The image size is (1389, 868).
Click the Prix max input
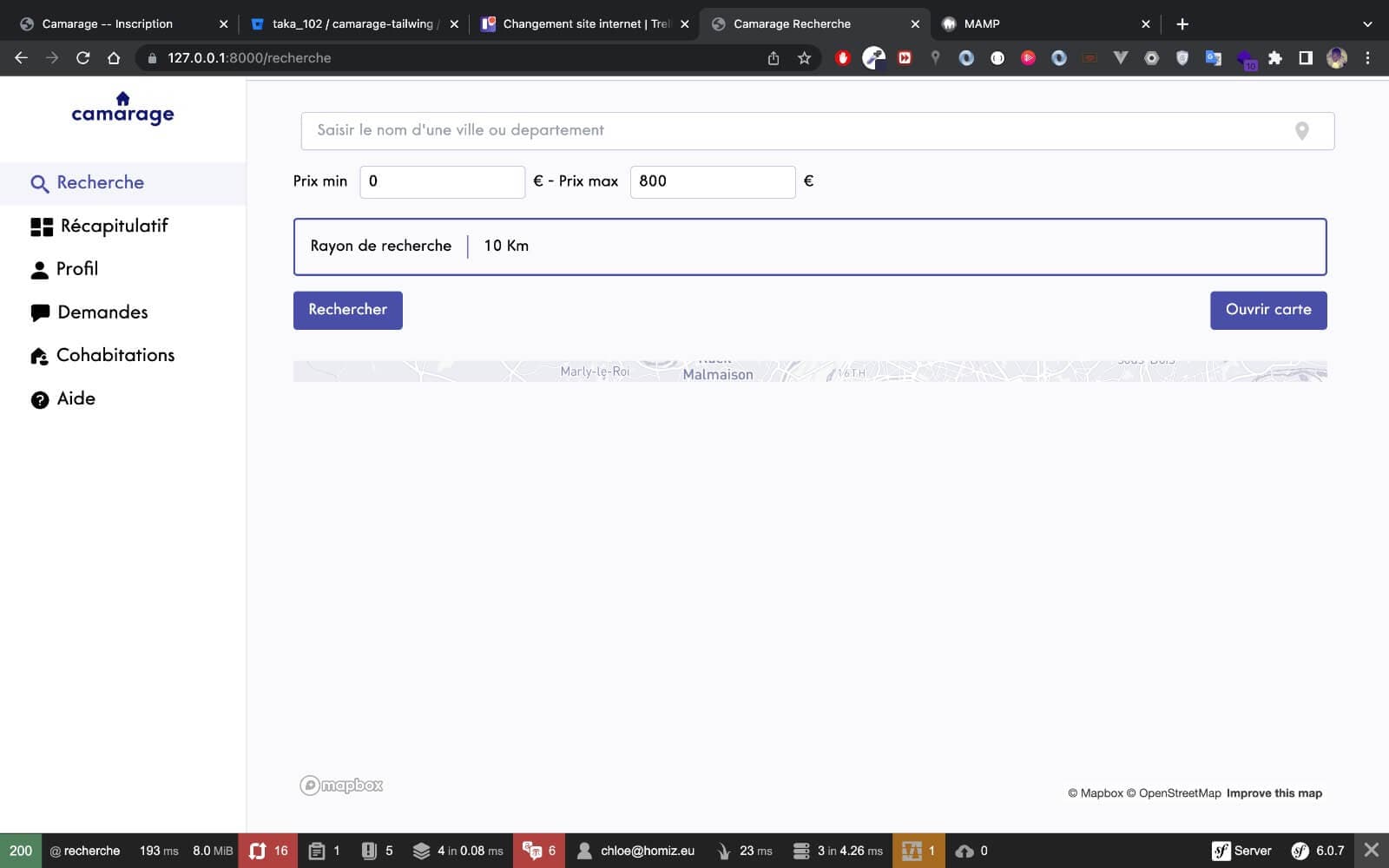pos(713,181)
